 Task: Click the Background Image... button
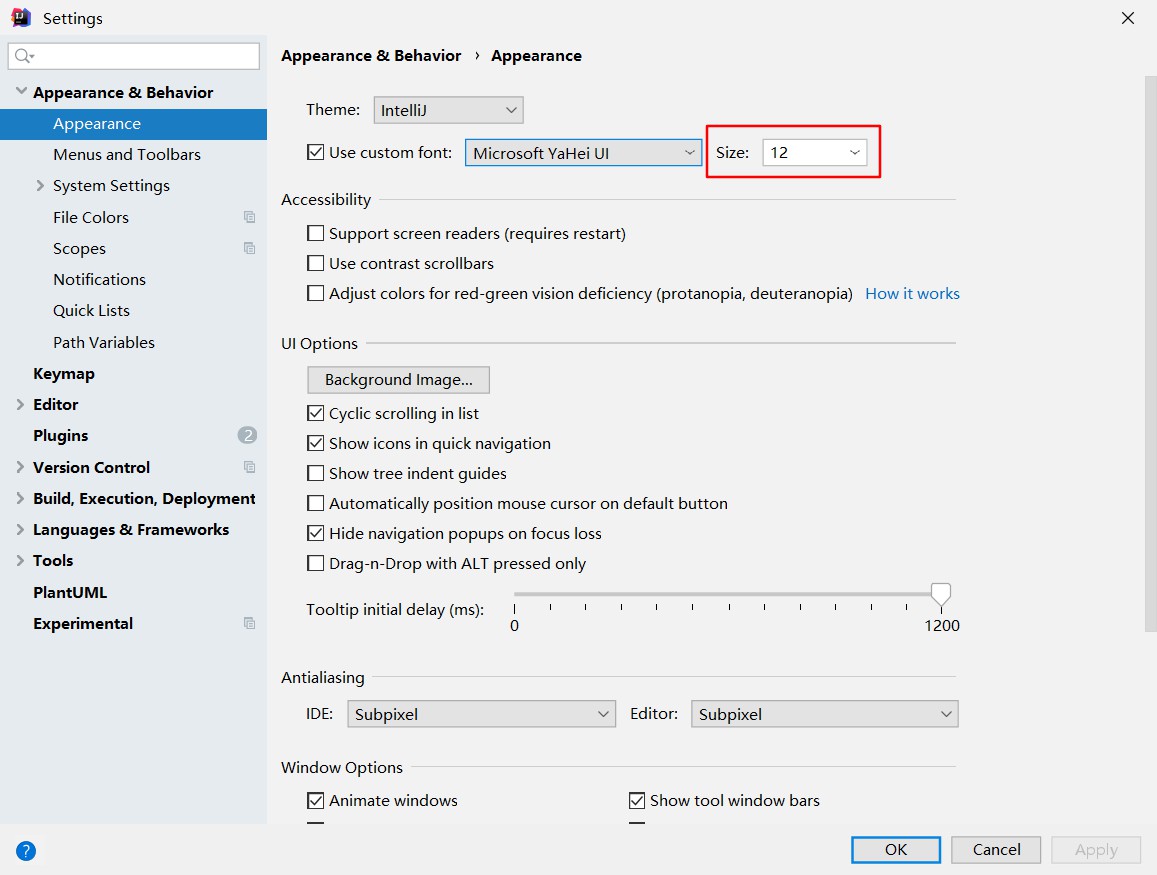(398, 380)
